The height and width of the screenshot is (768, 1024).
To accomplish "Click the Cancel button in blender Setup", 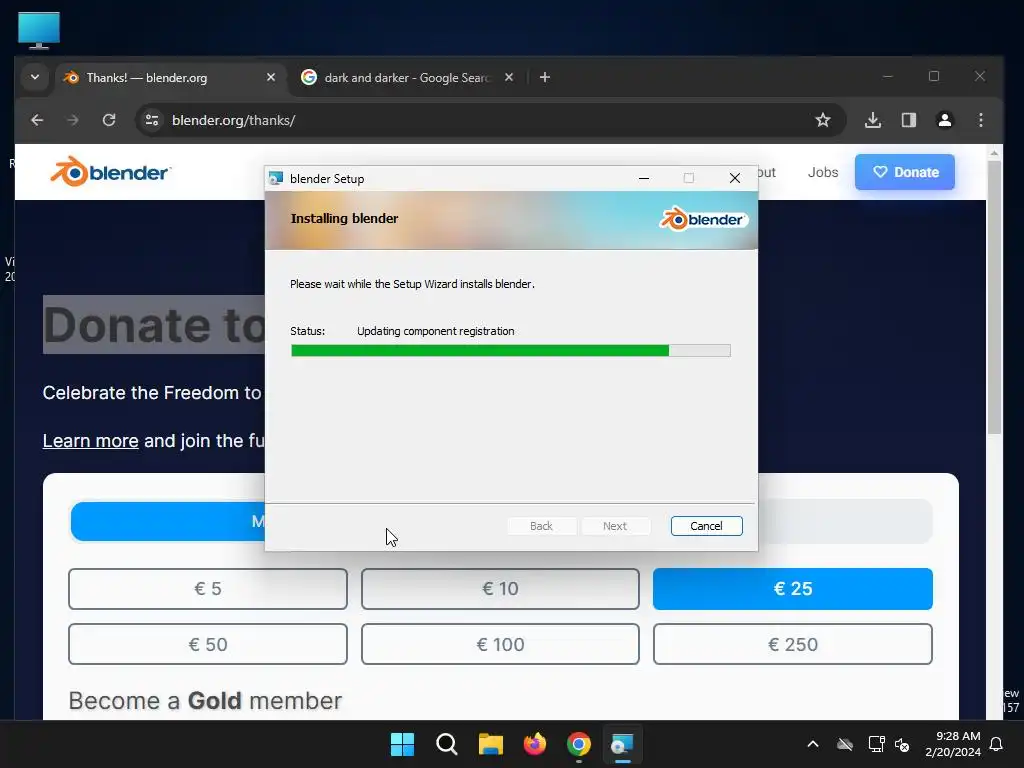I will click(706, 526).
